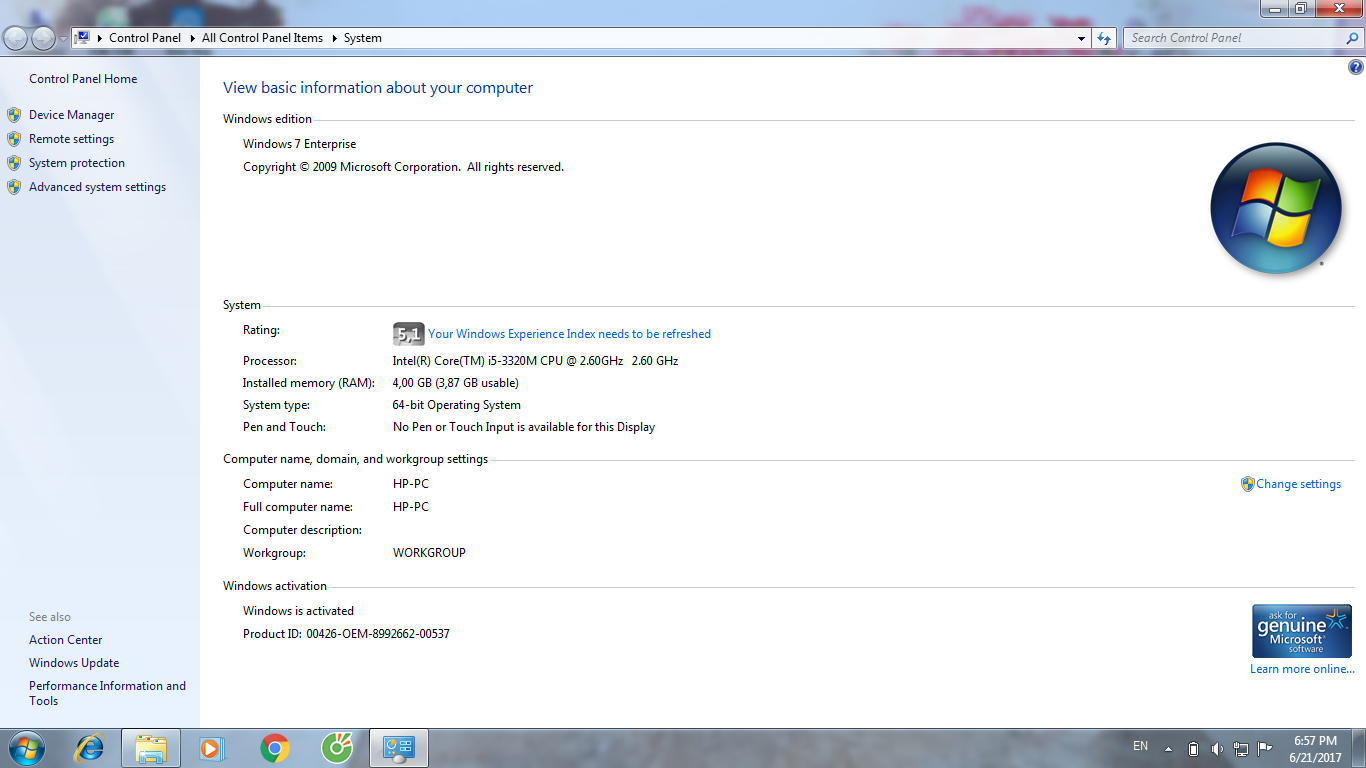The image size is (1366, 768).
Task: Click the battery tray icon
Action: (1193, 748)
